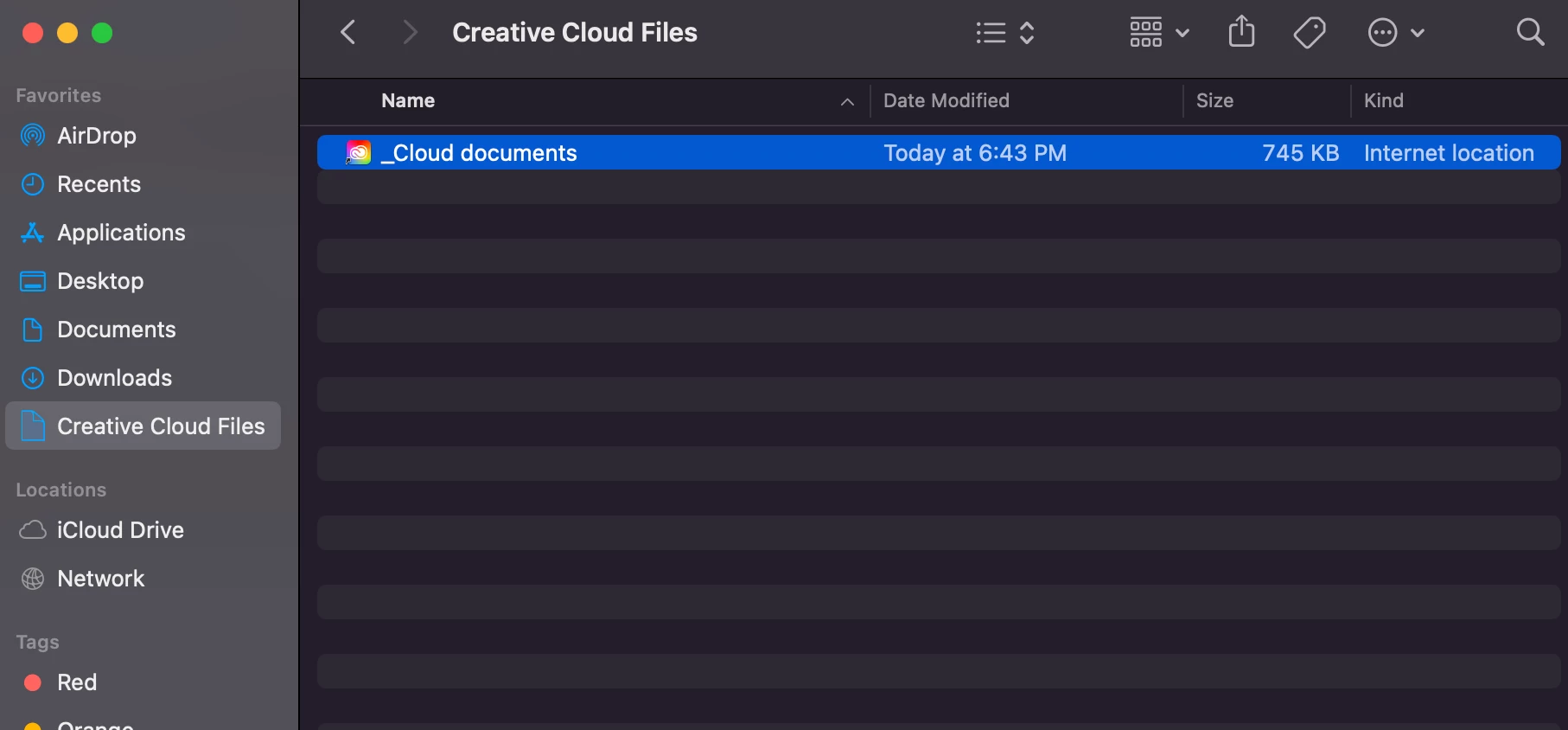
Task: Open Recents in the sidebar
Action: (143, 184)
